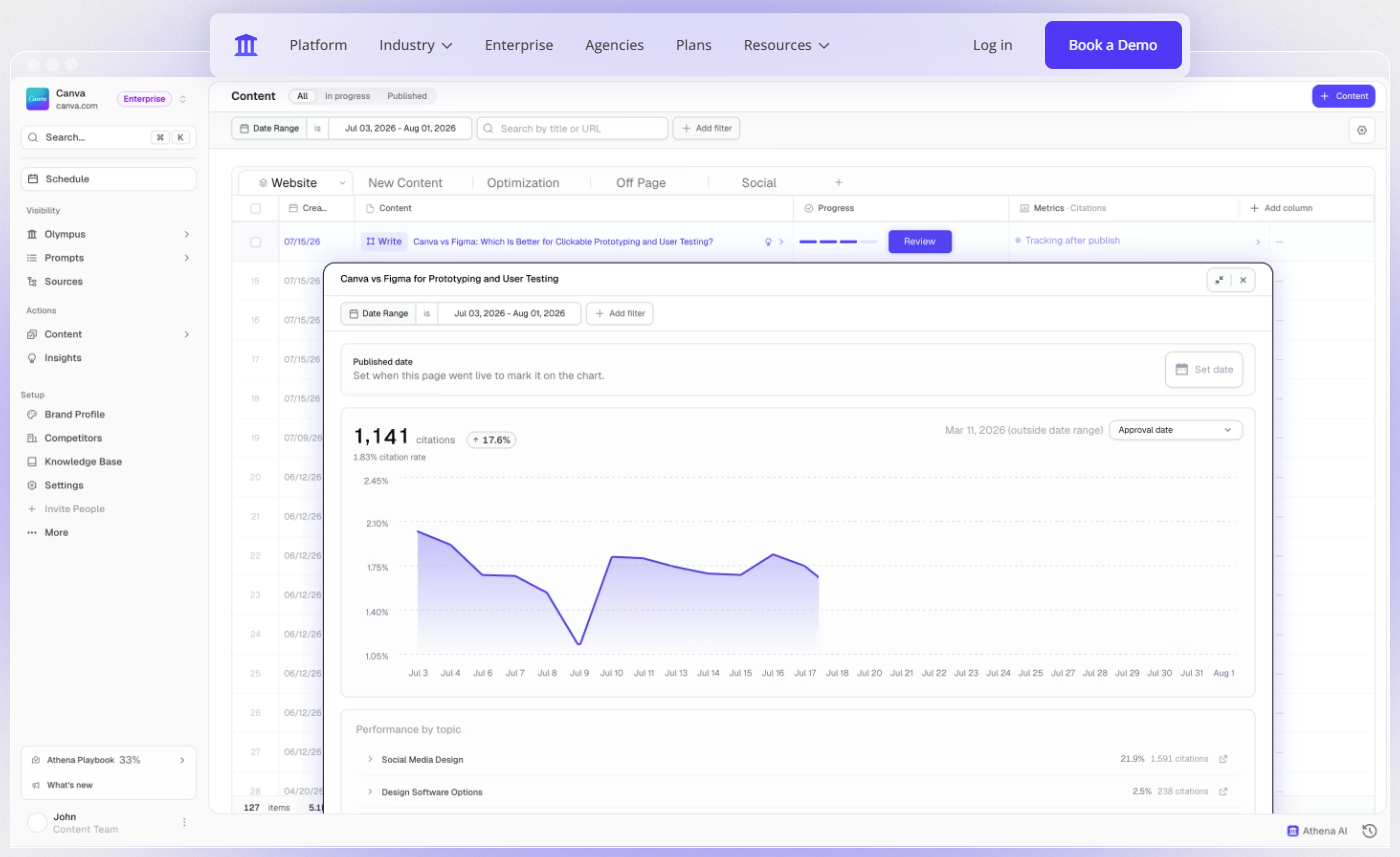Expand the Olympus submenu chevron
This screenshot has width=1400, height=857.
point(186,234)
